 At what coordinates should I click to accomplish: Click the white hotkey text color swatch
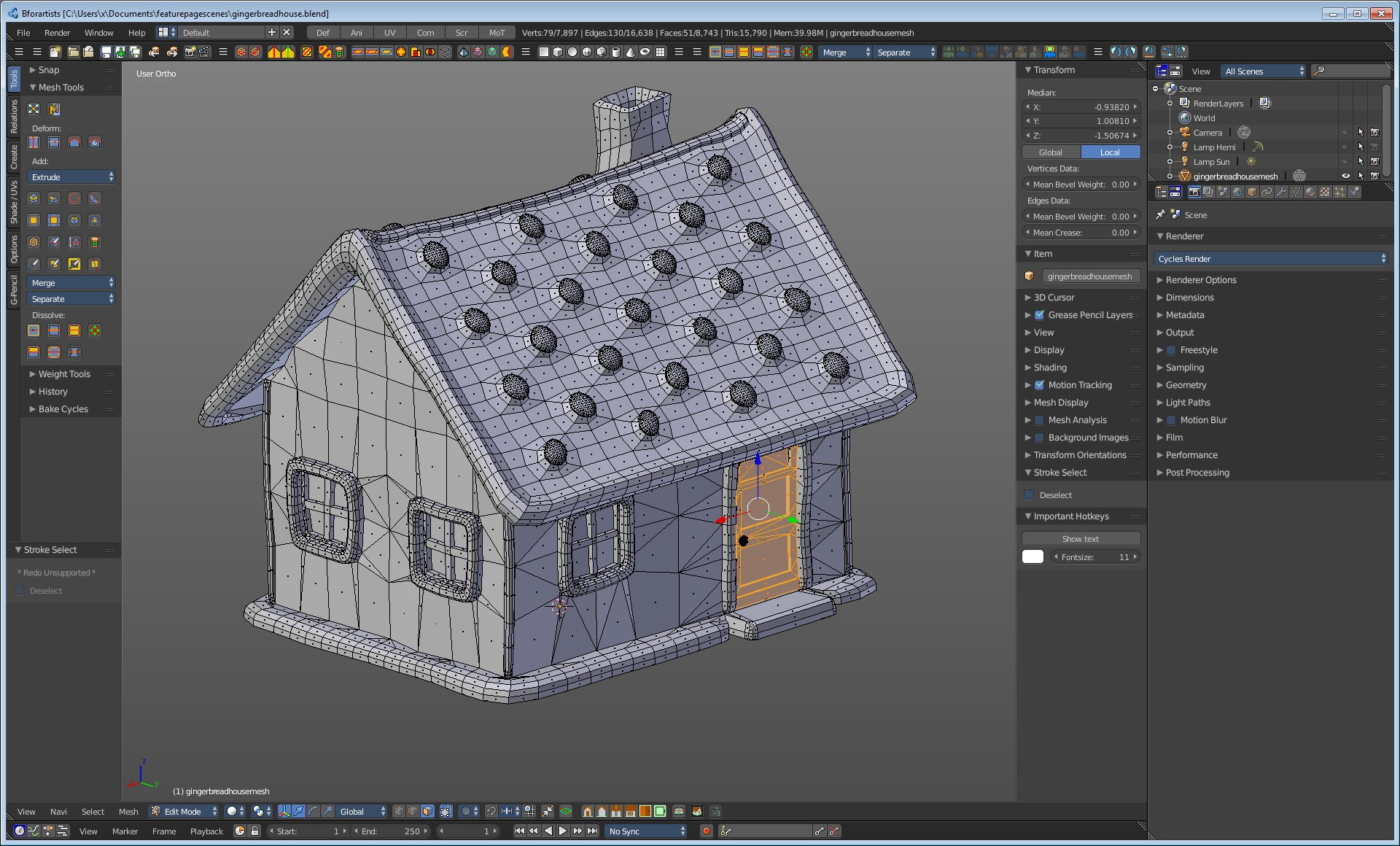(x=1032, y=557)
